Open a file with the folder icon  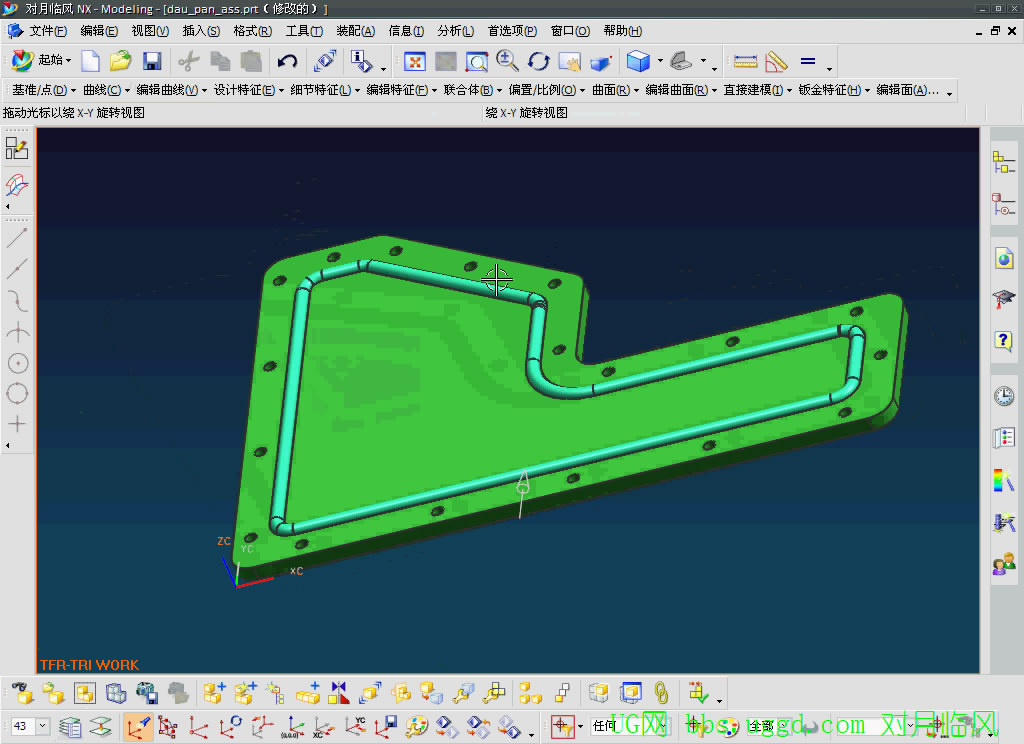(x=120, y=61)
